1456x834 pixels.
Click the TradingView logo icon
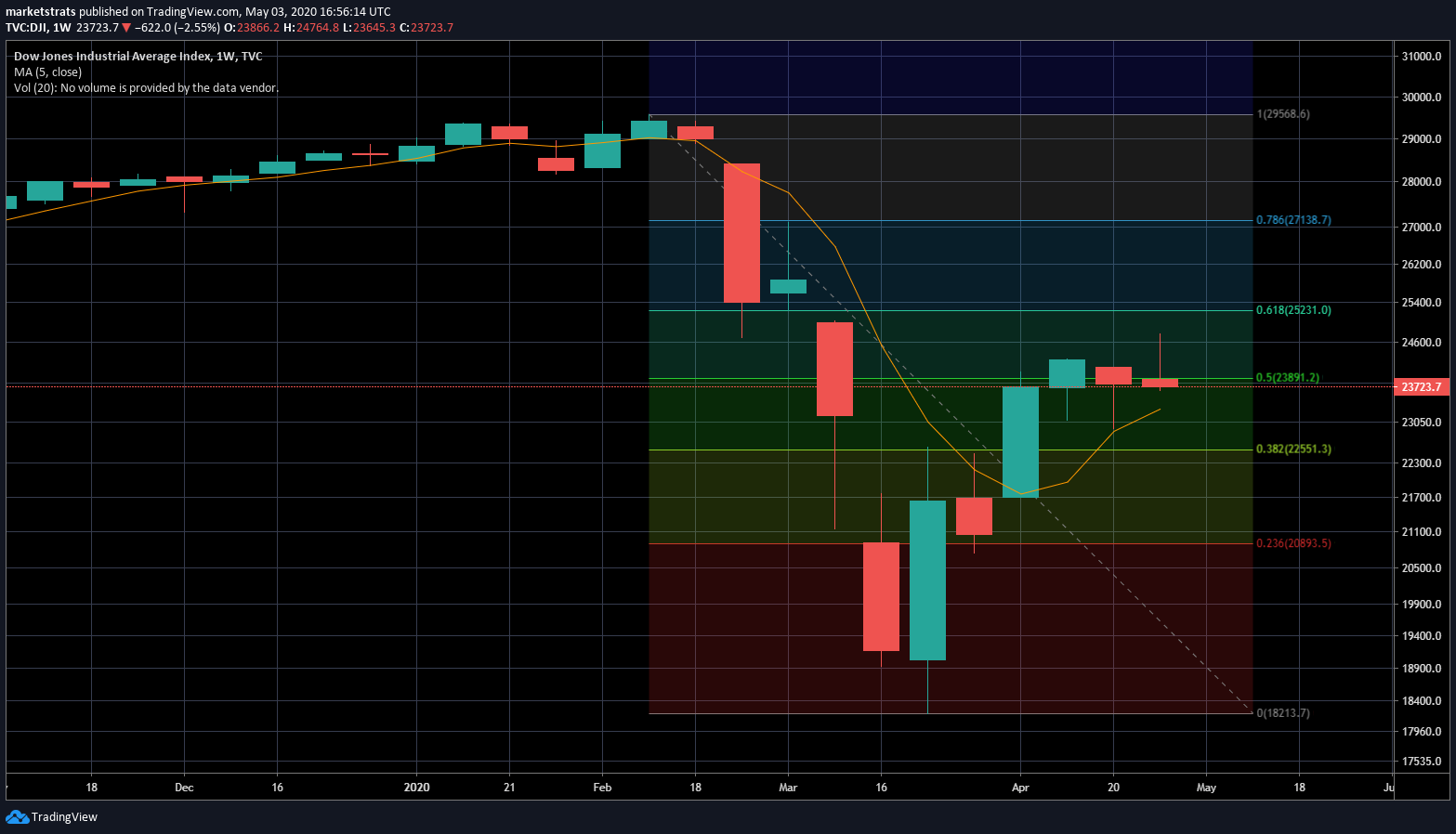(17, 816)
